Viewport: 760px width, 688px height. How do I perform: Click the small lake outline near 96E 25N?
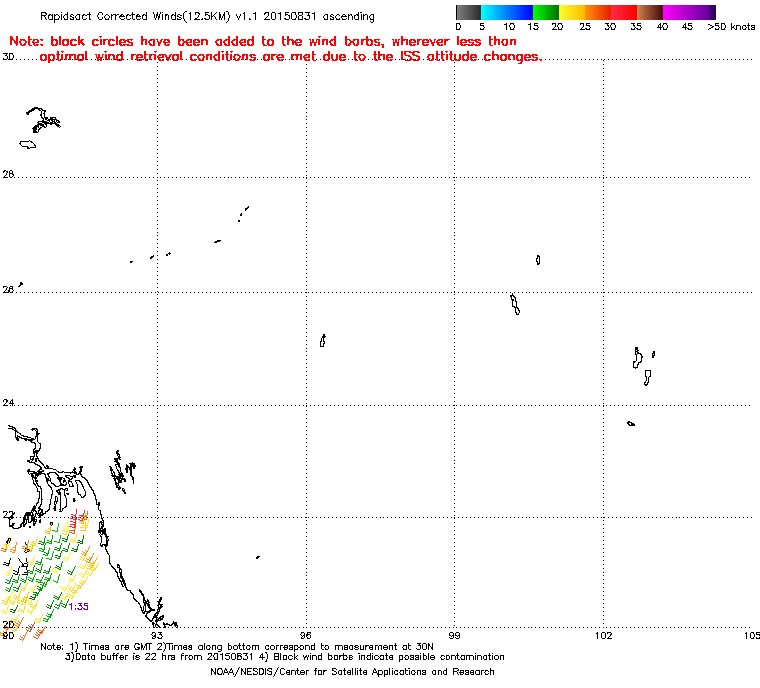pos(323,341)
